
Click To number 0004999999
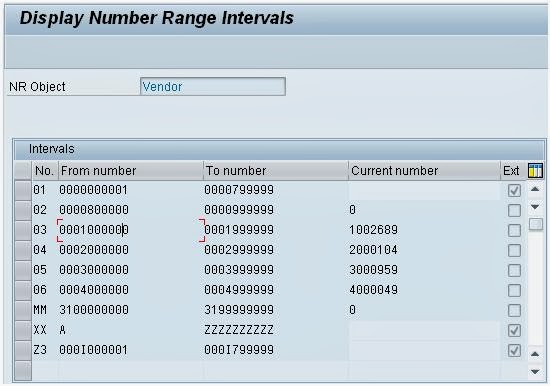(x=239, y=290)
